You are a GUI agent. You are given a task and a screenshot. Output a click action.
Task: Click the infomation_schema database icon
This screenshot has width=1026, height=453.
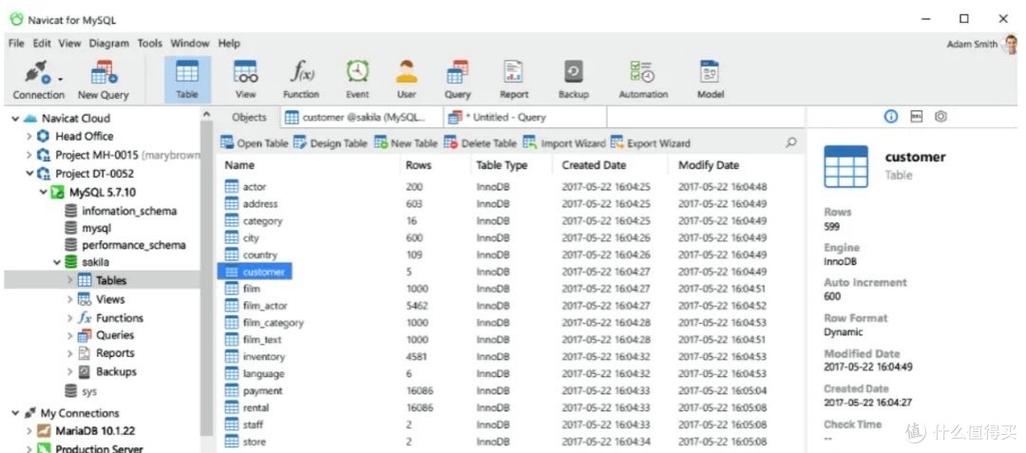coord(71,211)
